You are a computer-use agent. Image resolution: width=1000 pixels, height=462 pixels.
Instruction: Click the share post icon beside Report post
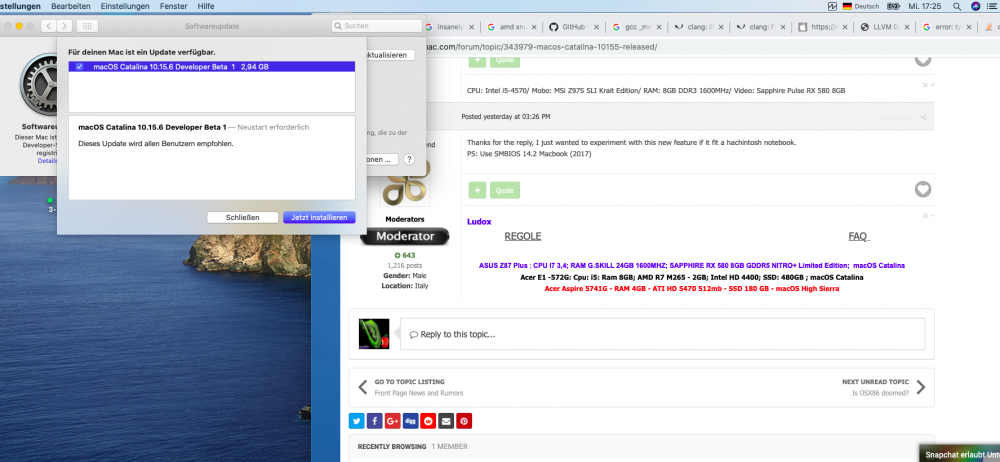pos(923,117)
